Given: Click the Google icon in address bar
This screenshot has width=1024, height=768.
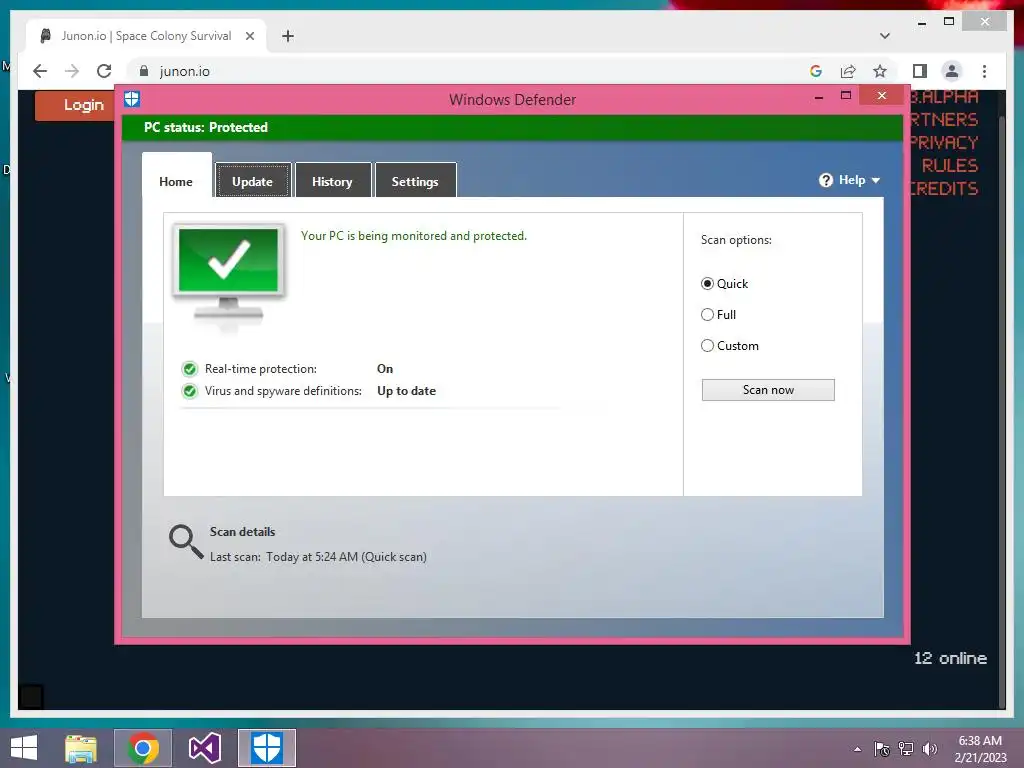Looking at the screenshot, I should point(816,71).
